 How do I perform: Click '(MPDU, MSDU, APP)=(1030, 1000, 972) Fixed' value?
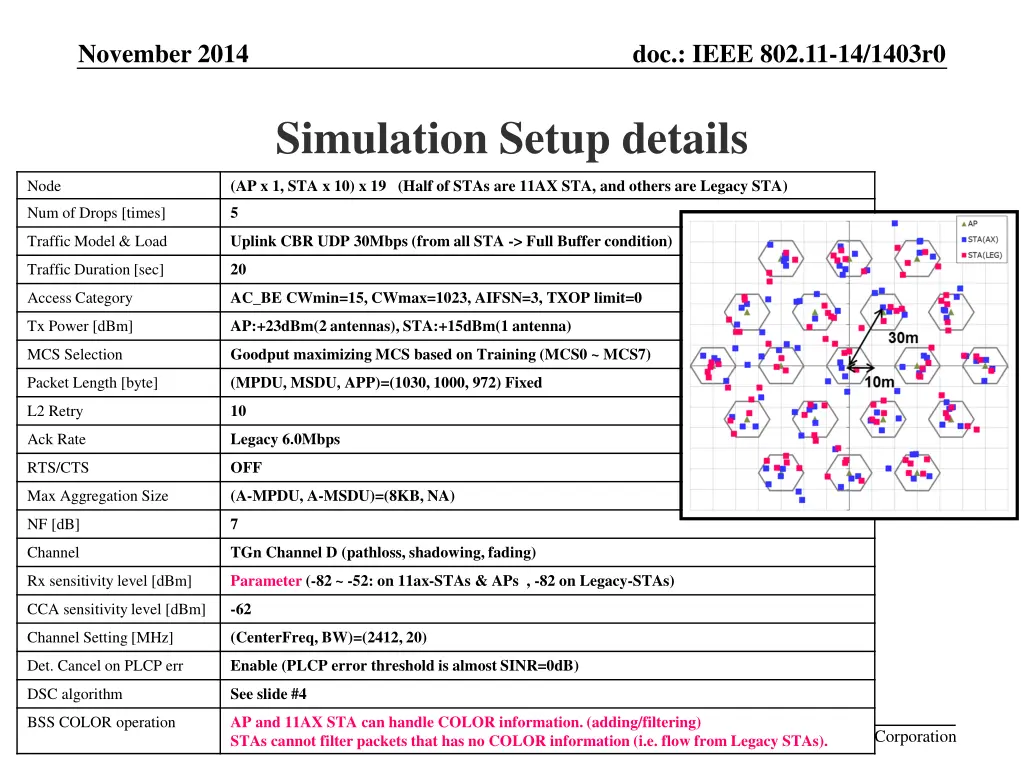click(386, 383)
